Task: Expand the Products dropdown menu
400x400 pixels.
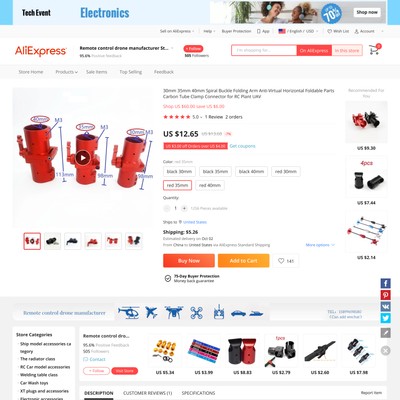Action: coord(66,72)
